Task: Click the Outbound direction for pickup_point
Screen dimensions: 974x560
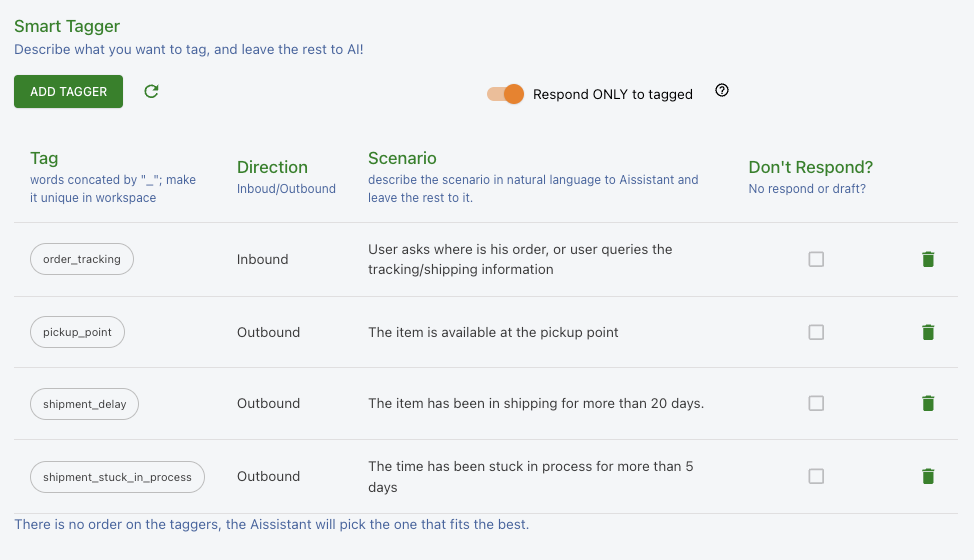Action: click(268, 332)
